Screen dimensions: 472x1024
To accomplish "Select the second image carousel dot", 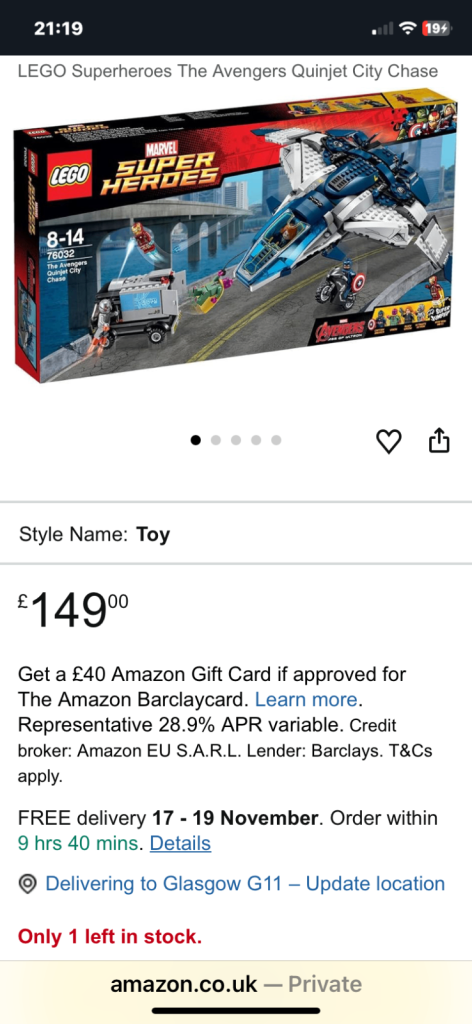I will point(216,440).
